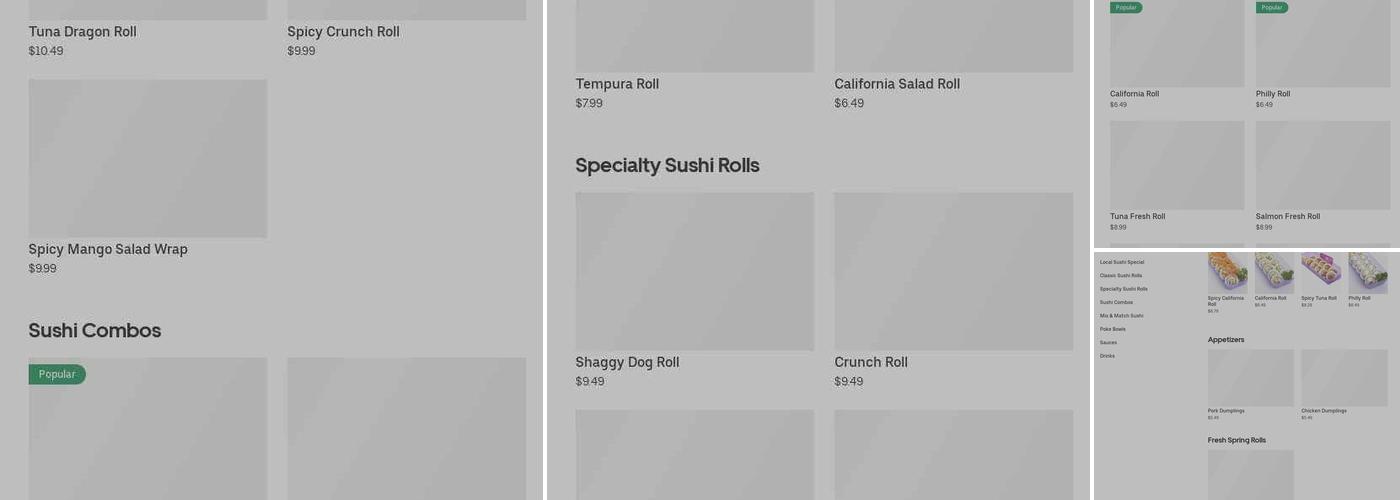1400x500 pixels.
Task: Go to Local Sushi Special category
Action: [1122, 262]
